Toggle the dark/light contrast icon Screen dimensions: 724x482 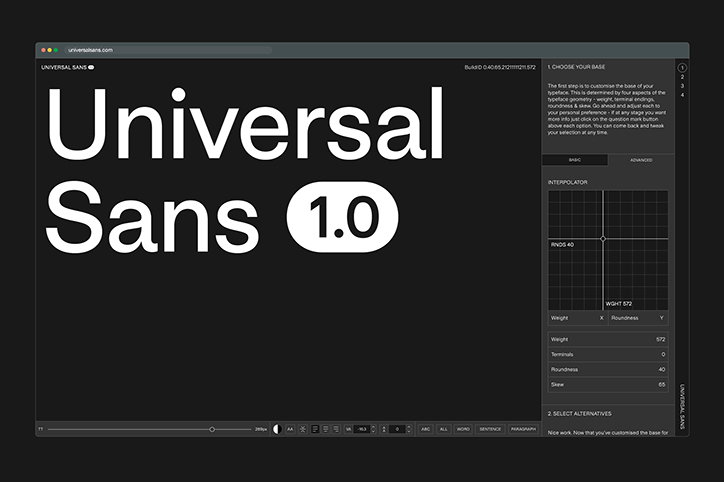(277, 429)
